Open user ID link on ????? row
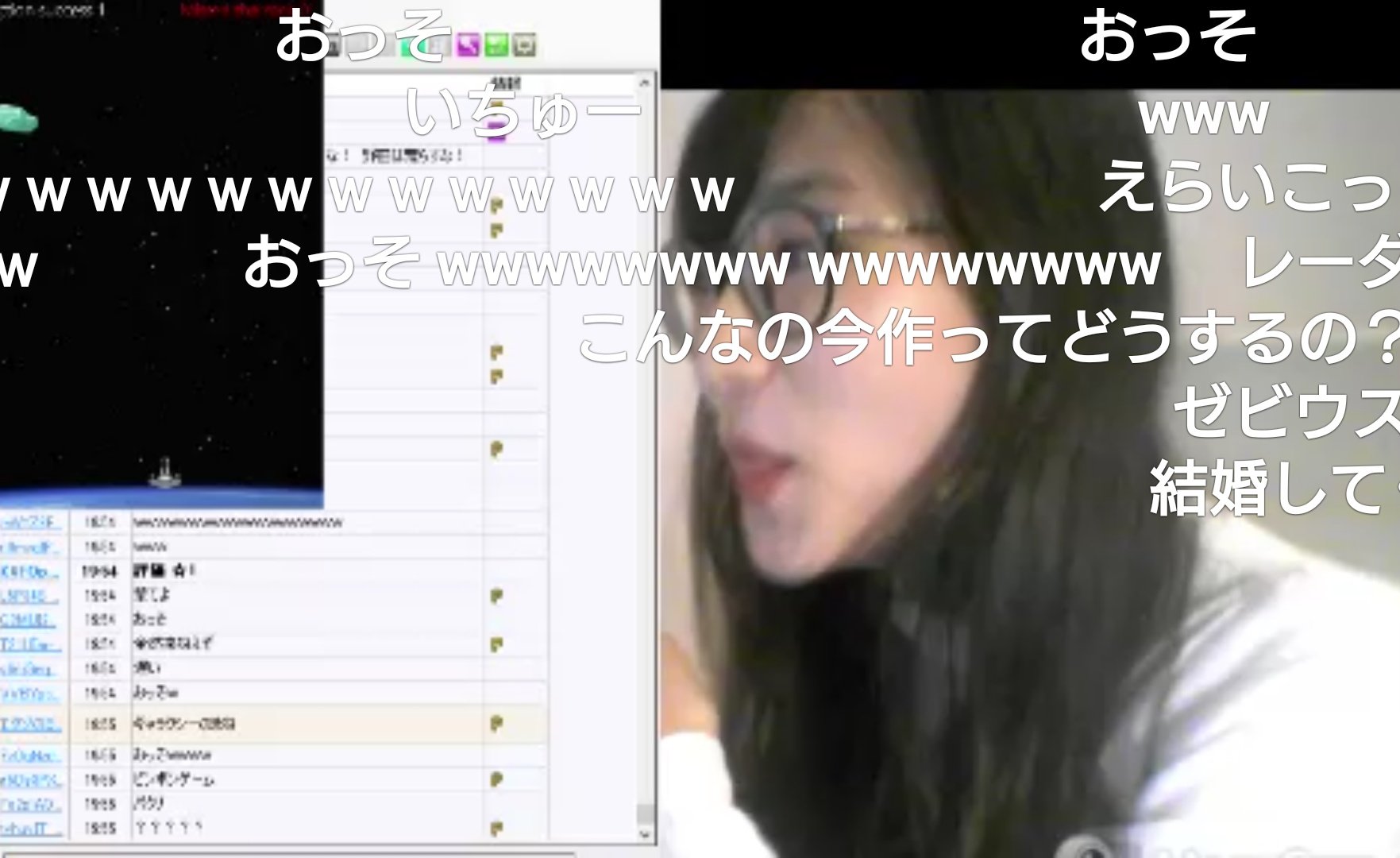The width and height of the screenshot is (1400, 858). [30, 829]
